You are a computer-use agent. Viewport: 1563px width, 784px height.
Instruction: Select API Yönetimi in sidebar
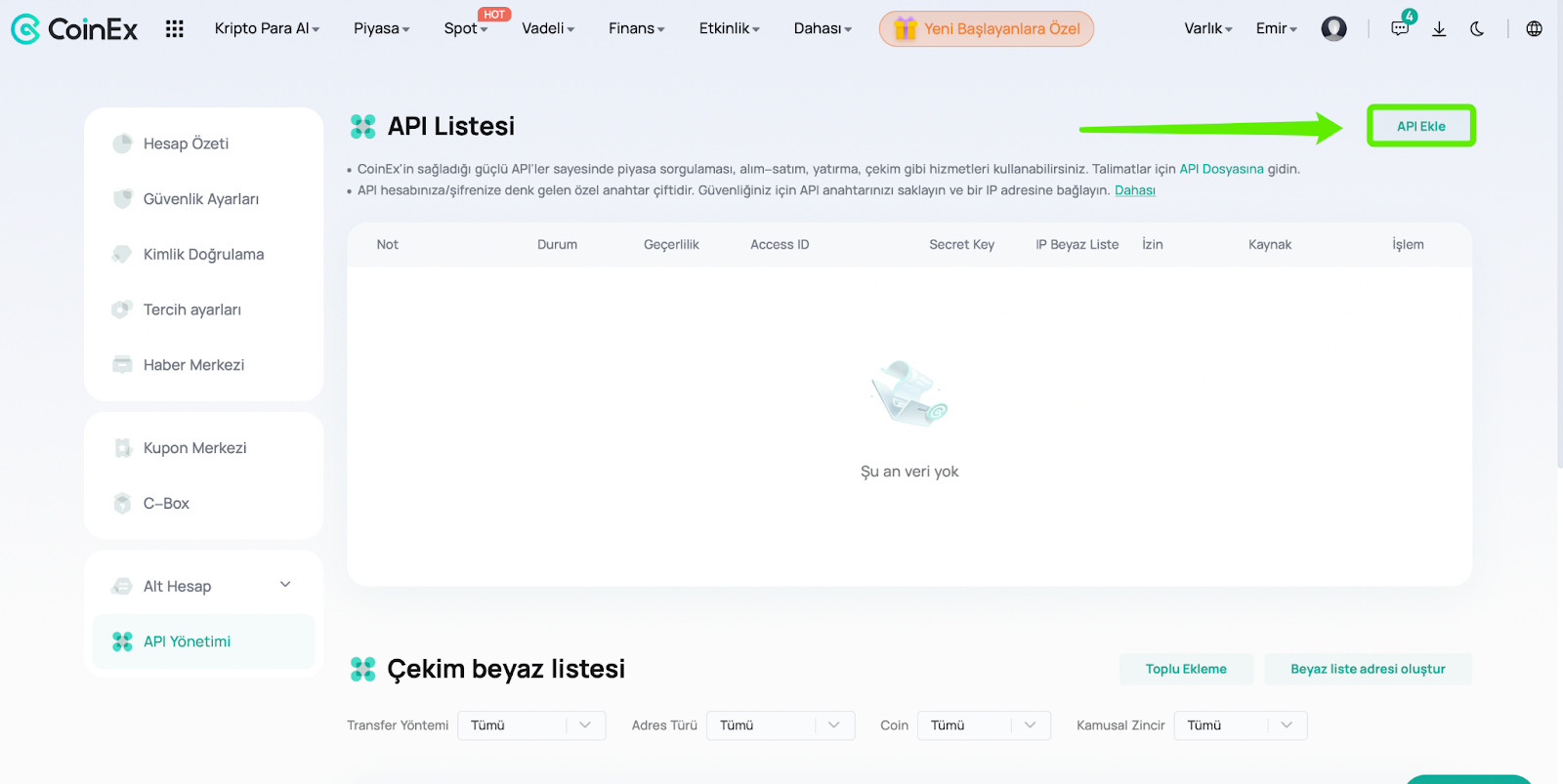pos(203,641)
